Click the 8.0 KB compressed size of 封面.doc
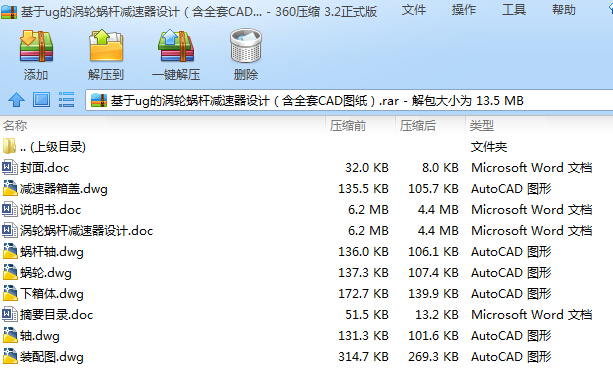Screen dimensions: 613x387 [440, 168]
